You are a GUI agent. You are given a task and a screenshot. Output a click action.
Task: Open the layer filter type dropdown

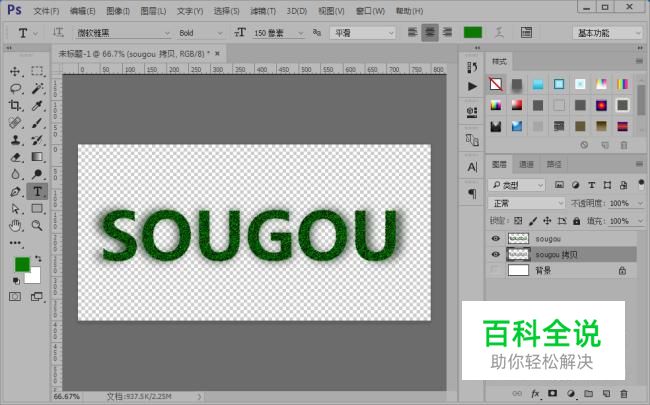point(517,185)
